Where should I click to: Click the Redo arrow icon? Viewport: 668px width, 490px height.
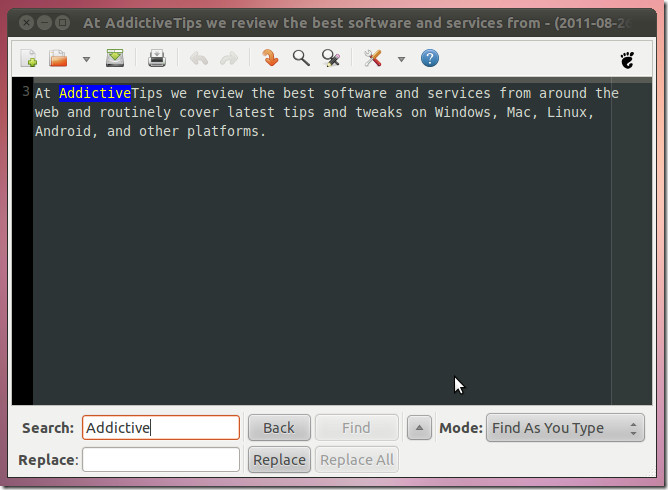[x=229, y=58]
